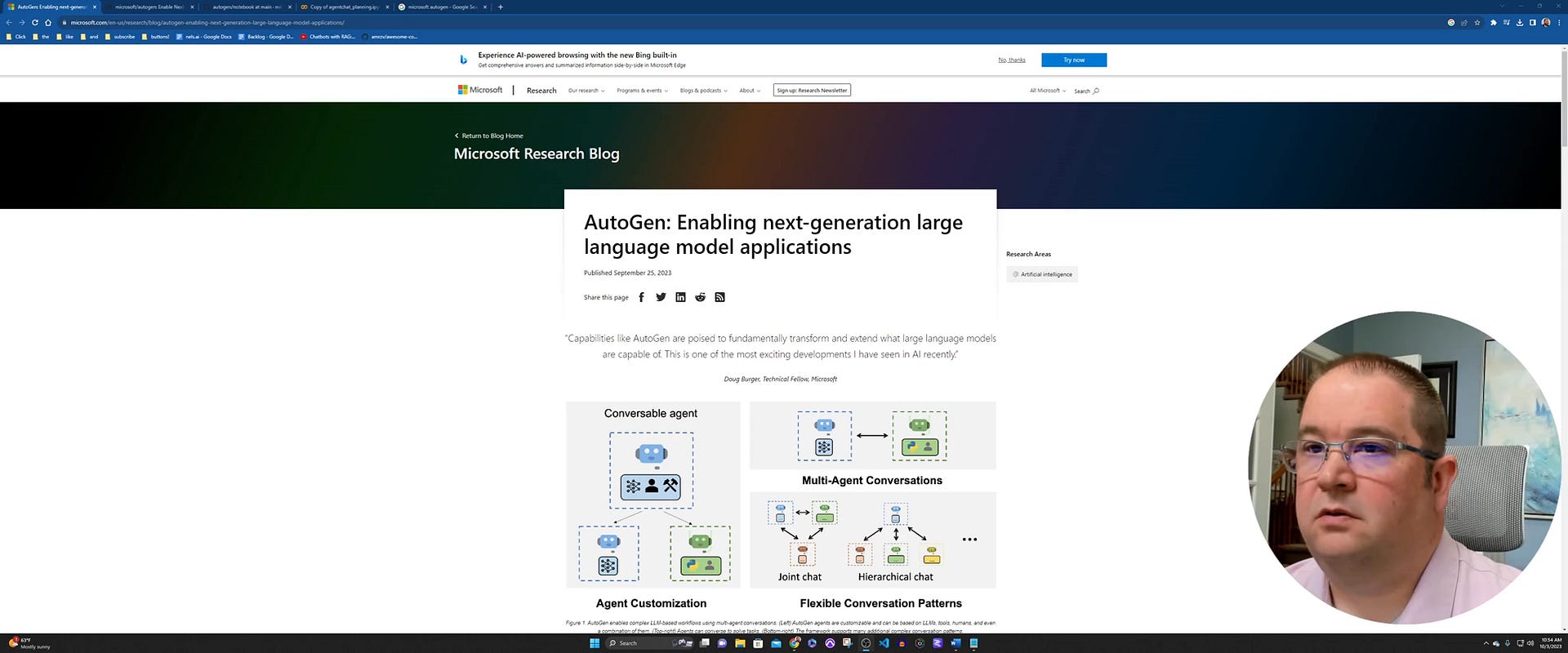Viewport: 1568px width, 653px height.
Task: Click the browser forward arrow
Action: pyautogui.click(x=22, y=23)
